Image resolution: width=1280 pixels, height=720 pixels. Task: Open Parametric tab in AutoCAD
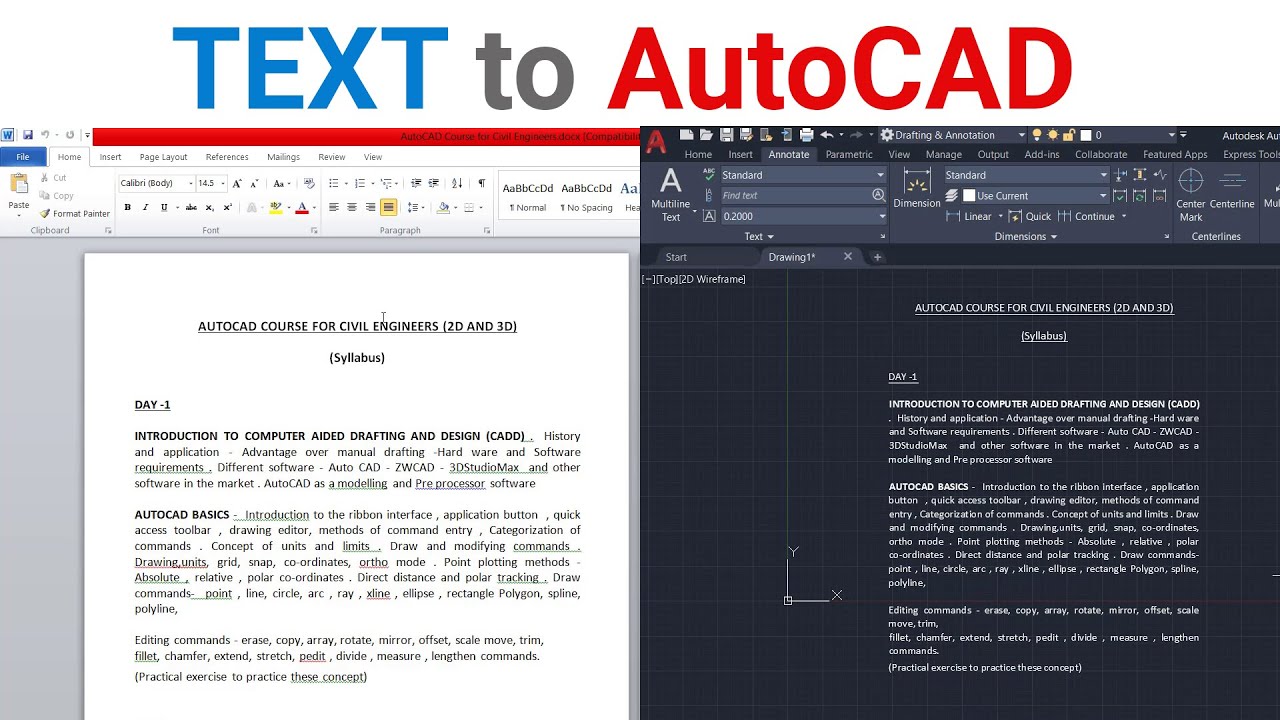coord(849,154)
